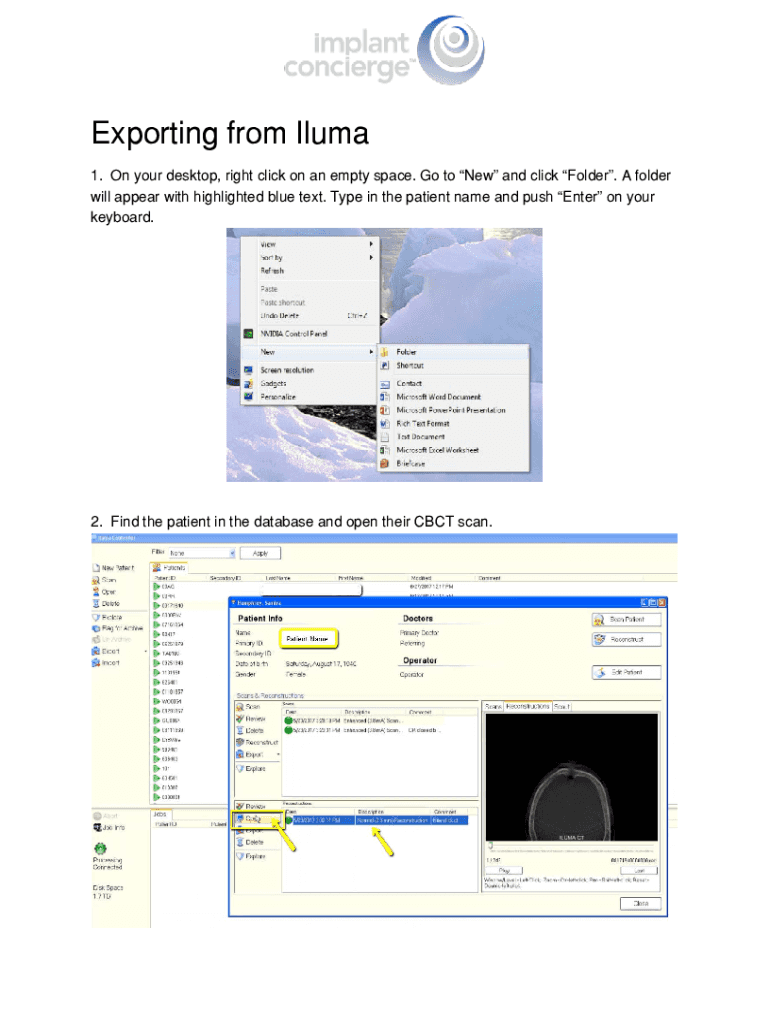
Task: Select Folder in the New submenu
Action: coord(407,352)
